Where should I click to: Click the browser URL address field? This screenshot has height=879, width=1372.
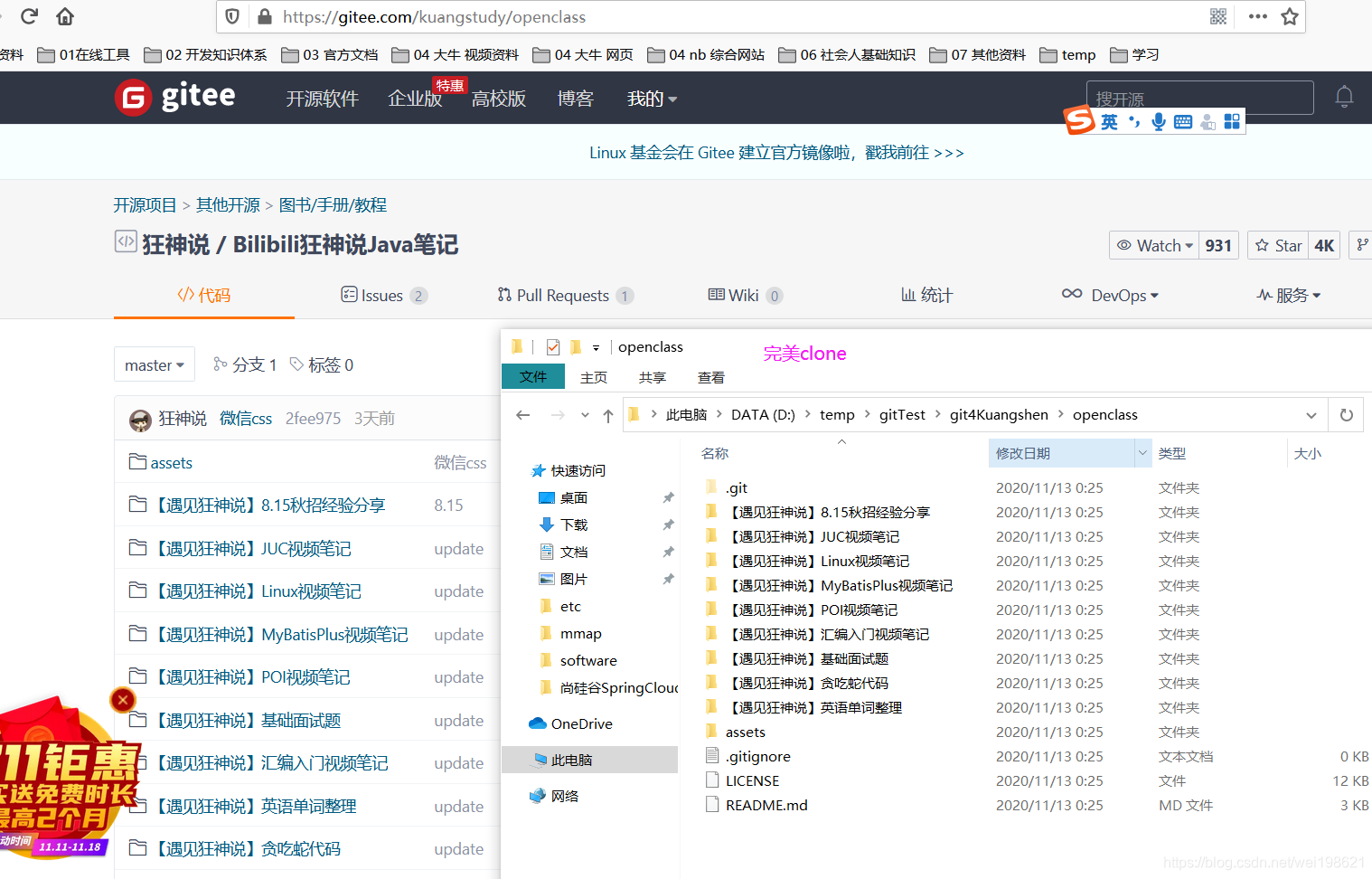741,16
